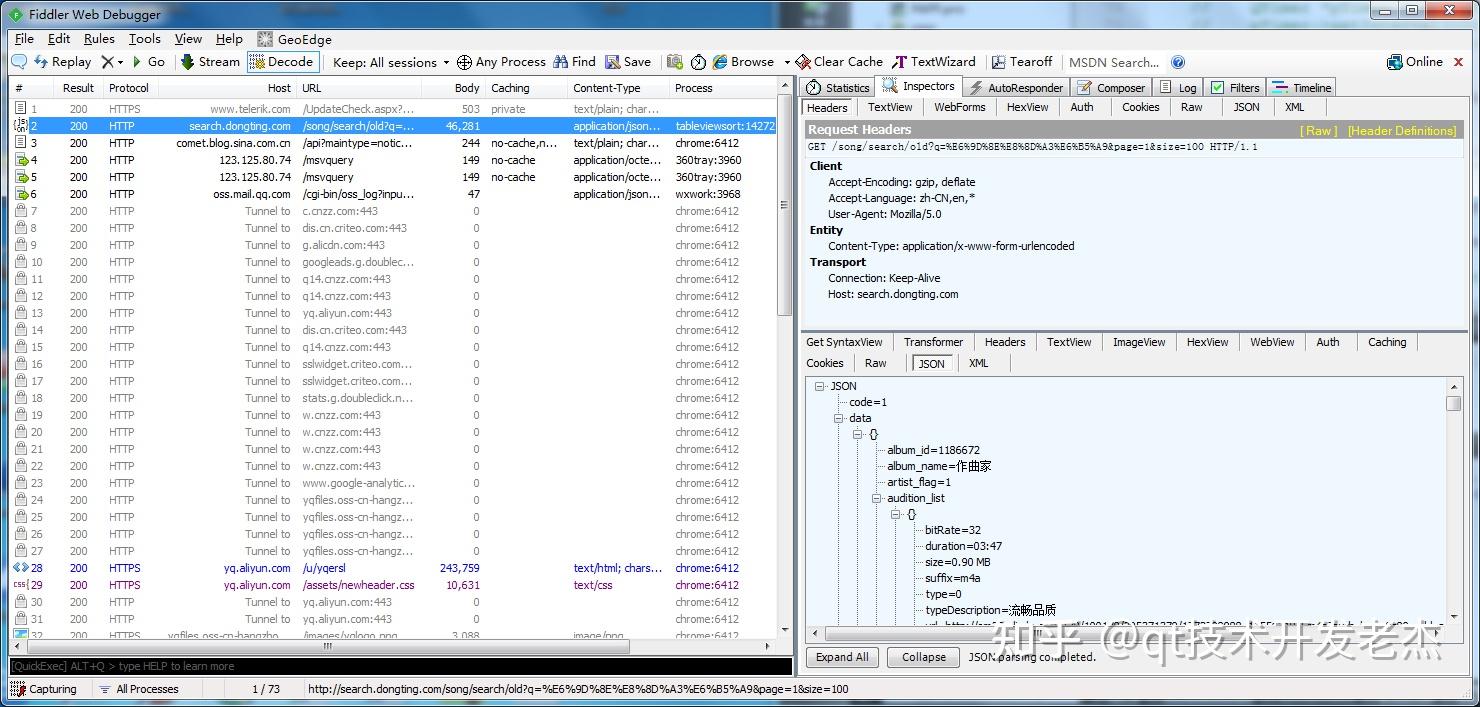The image size is (1480, 707).
Task: Click the Replay sessions toolbar button
Action: coord(62,62)
